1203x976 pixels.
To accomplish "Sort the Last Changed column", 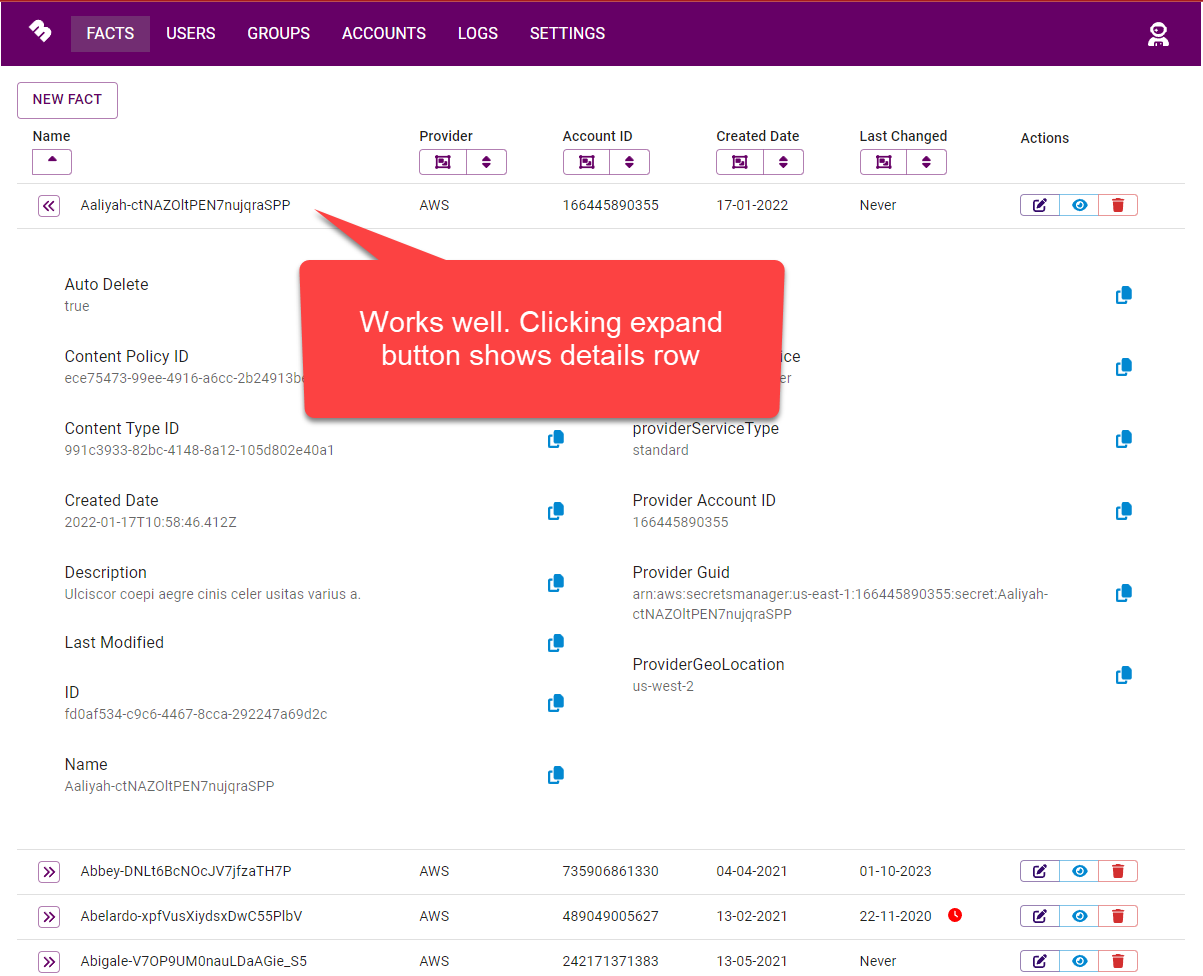I will (926, 162).
